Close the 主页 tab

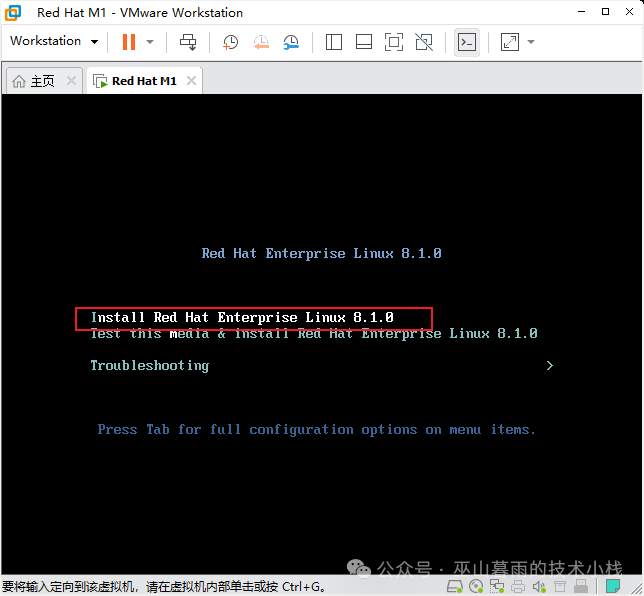(71, 81)
